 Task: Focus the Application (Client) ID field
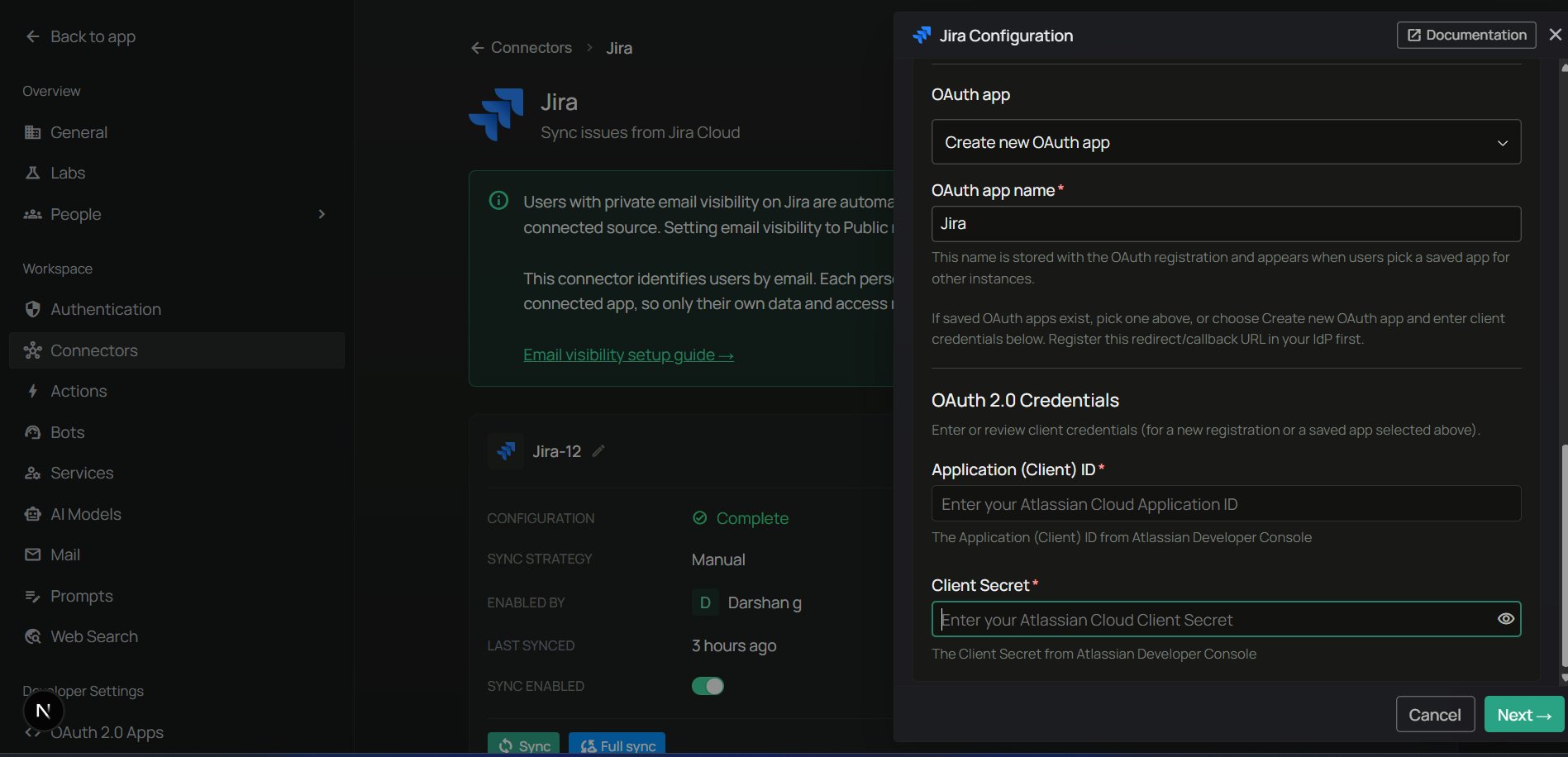(x=1226, y=503)
